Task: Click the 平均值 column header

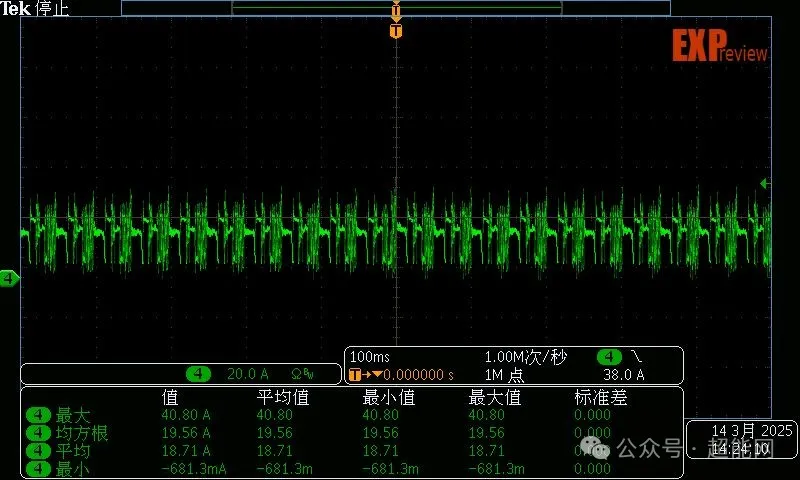Action: pos(283,397)
